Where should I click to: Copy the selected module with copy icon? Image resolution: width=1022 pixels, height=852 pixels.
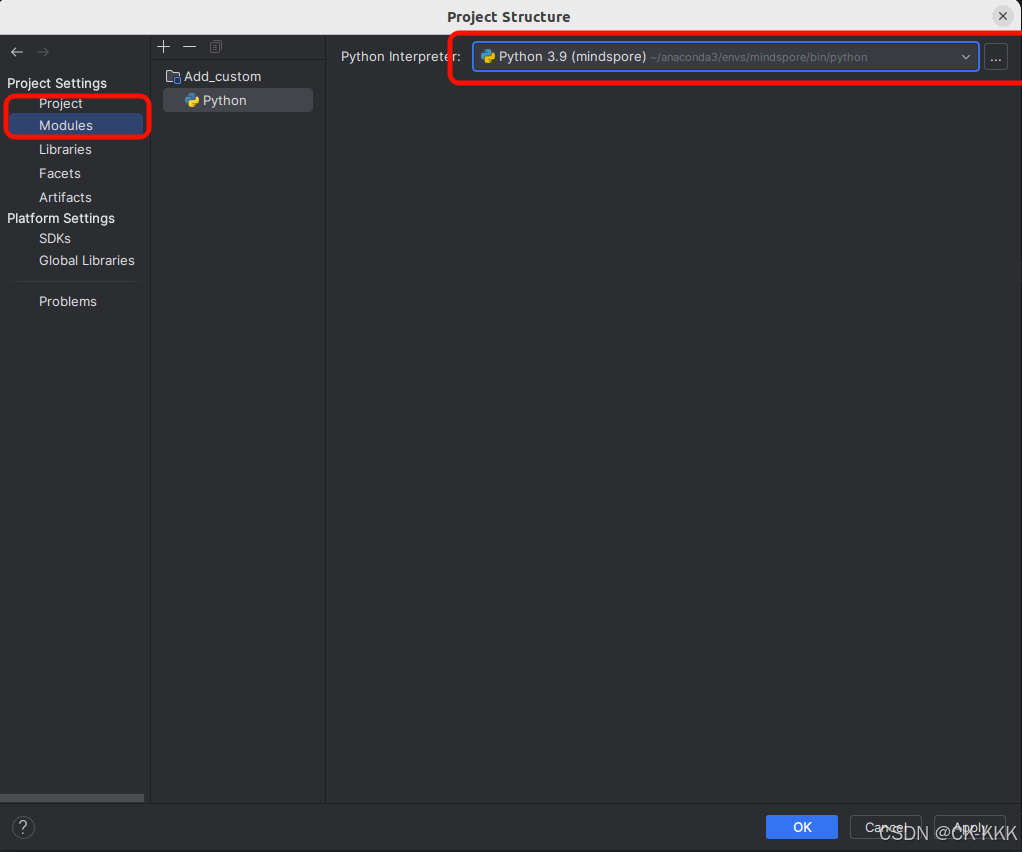[216, 47]
